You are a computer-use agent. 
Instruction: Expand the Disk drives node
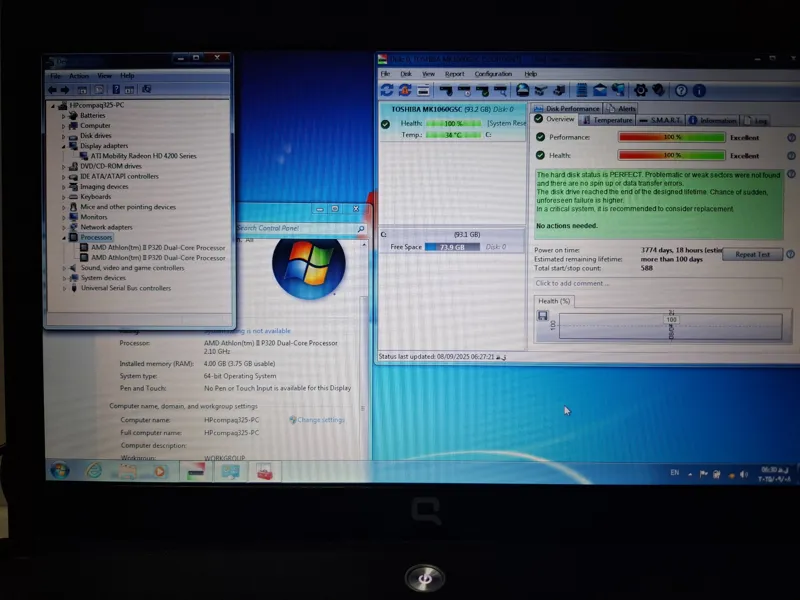64,136
